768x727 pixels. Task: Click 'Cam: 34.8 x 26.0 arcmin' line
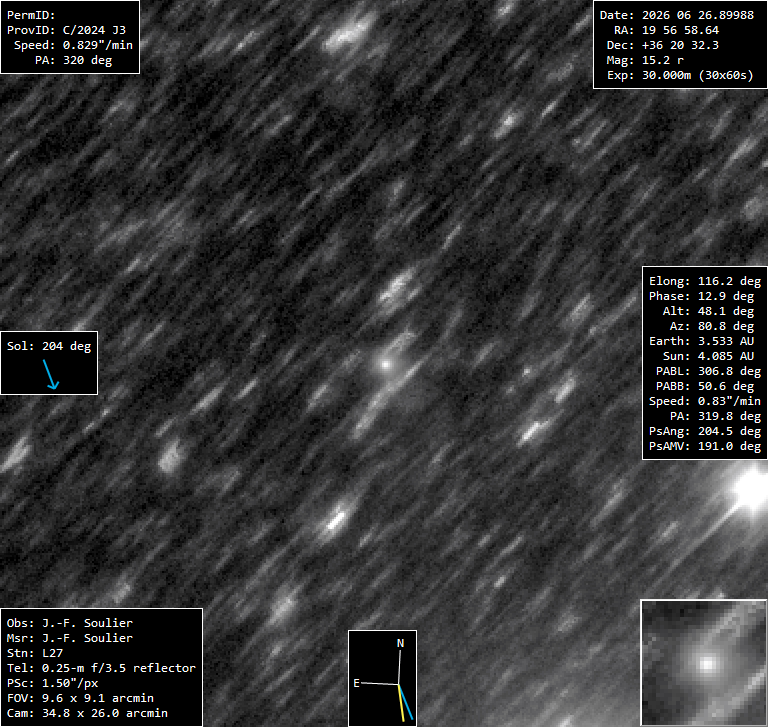(87, 713)
